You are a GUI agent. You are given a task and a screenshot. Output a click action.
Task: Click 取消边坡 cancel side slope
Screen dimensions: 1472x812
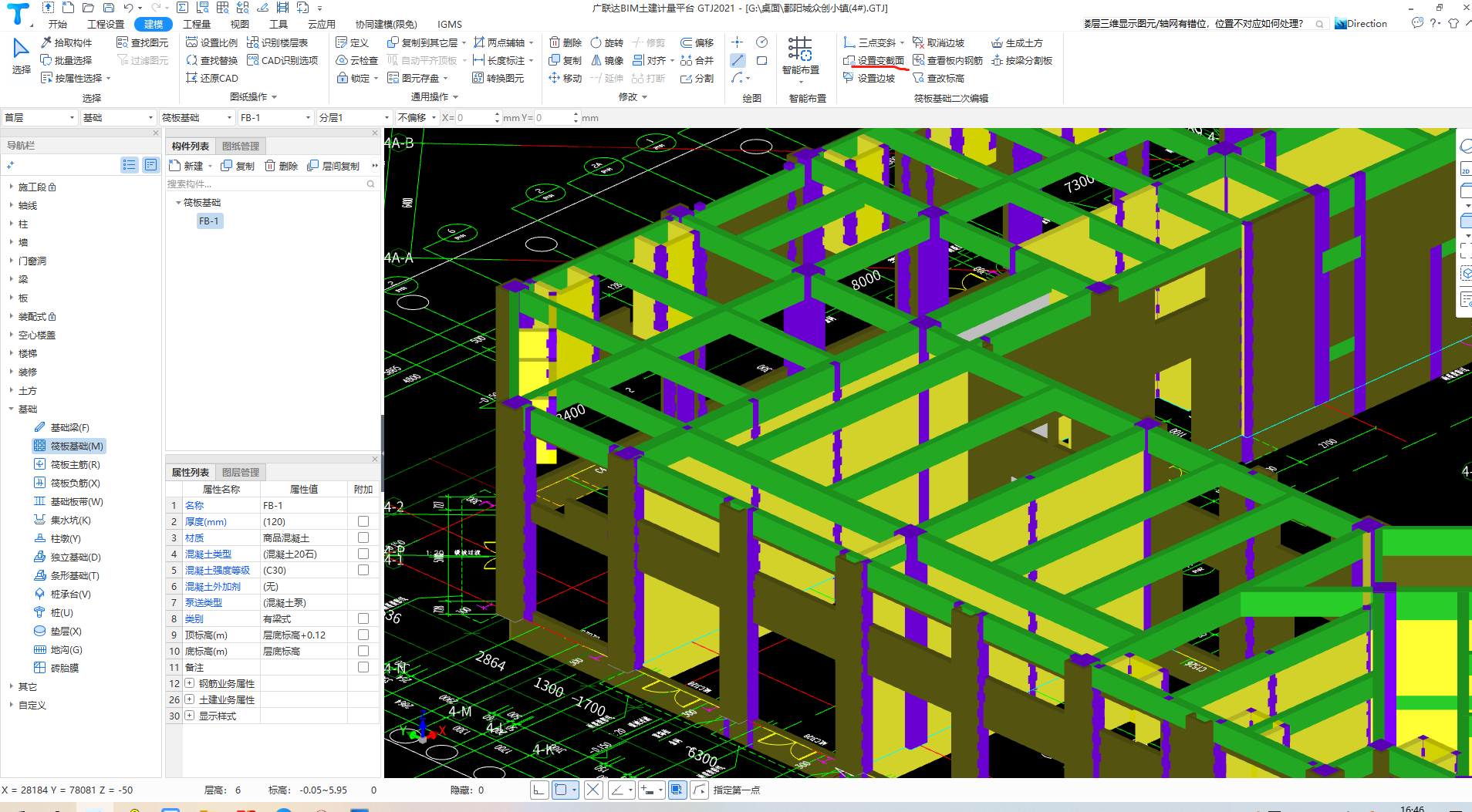pos(939,42)
